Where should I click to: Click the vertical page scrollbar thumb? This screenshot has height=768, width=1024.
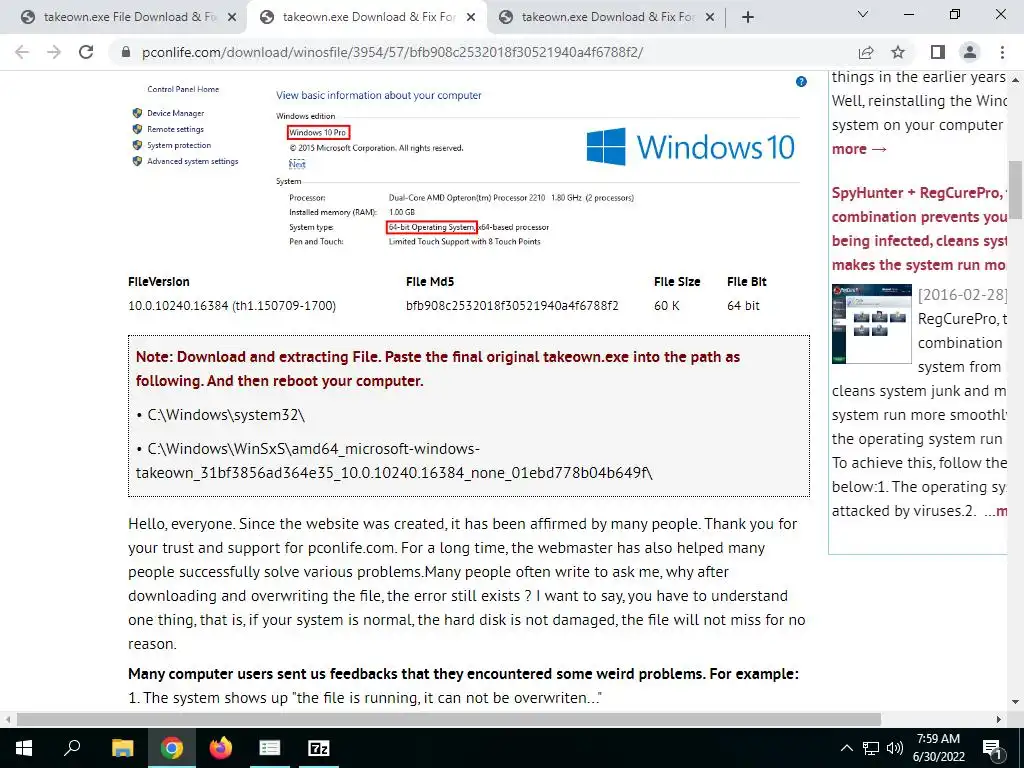point(1016,189)
